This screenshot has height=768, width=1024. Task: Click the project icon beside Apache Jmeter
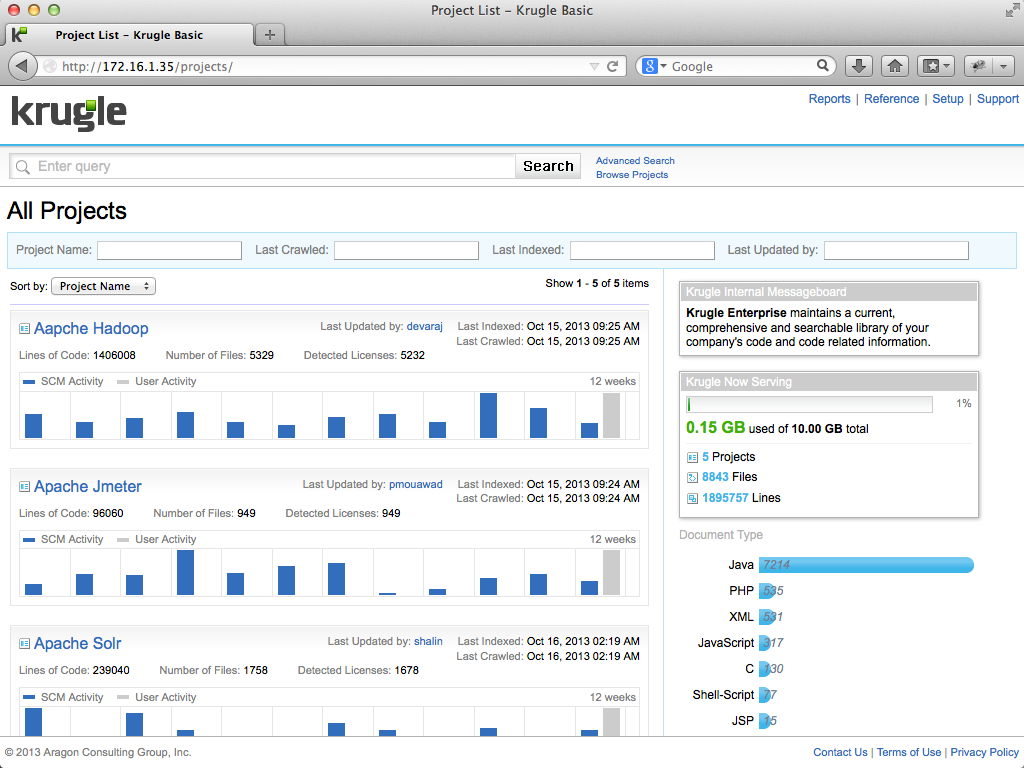[24, 487]
